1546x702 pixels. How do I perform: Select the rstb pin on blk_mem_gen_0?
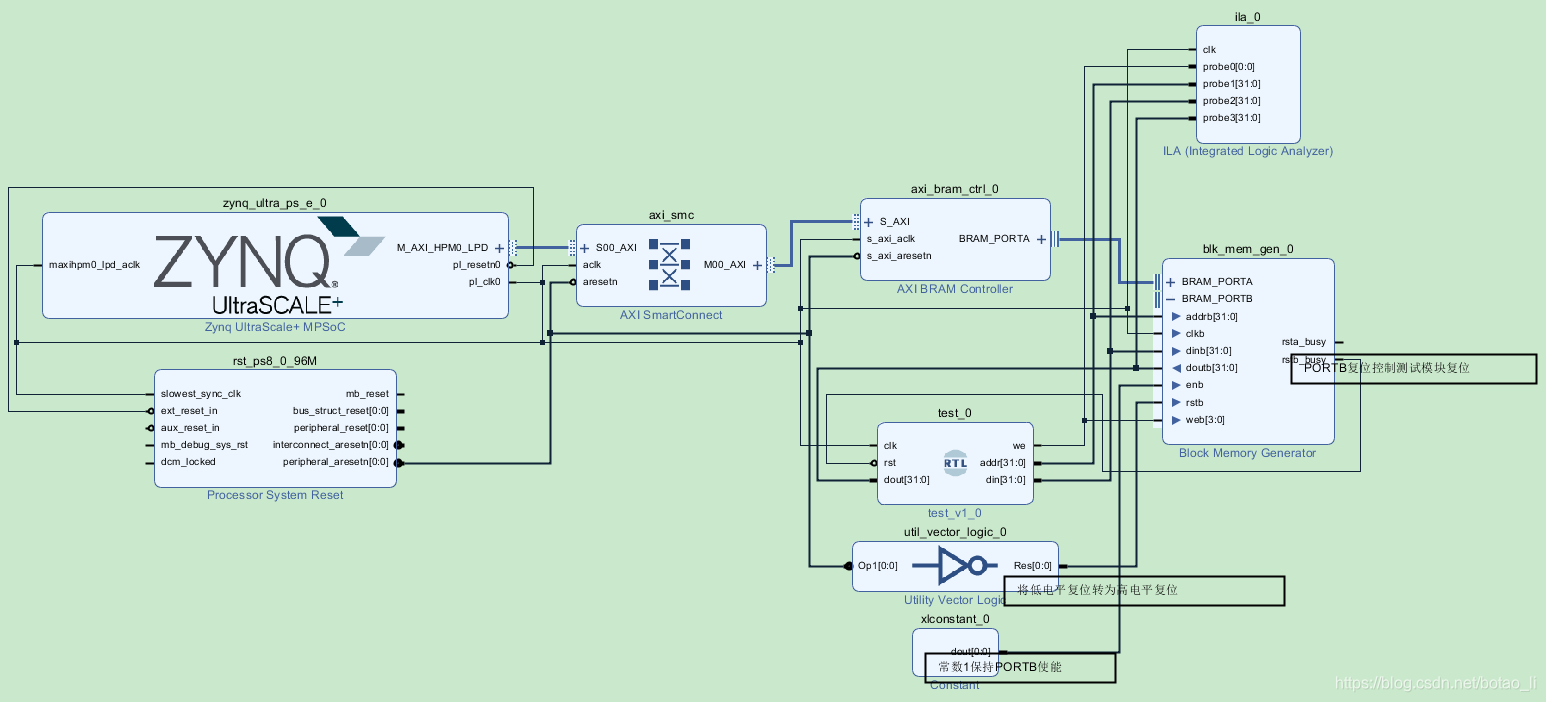point(1194,402)
